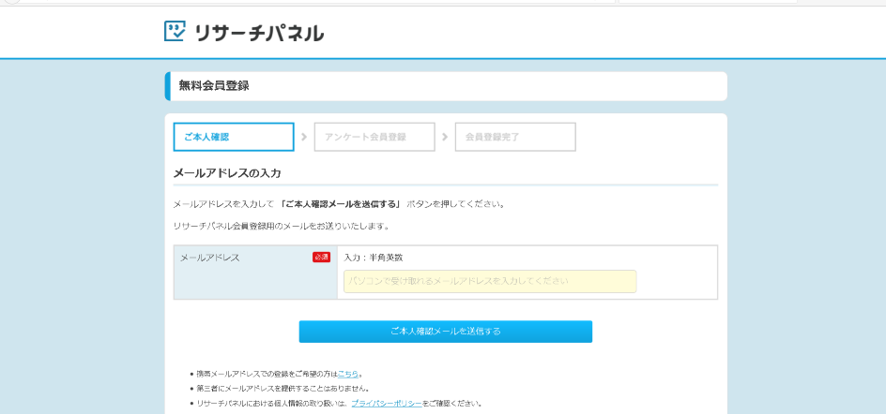
Task: Open the こちら mobile email registration link
Action: [x=348, y=374]
